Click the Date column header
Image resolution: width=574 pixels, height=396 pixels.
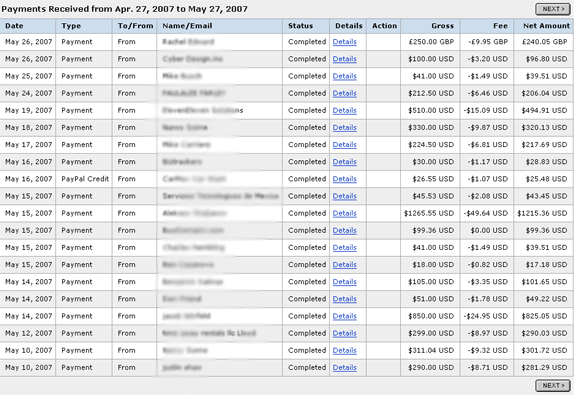(27, 26)
